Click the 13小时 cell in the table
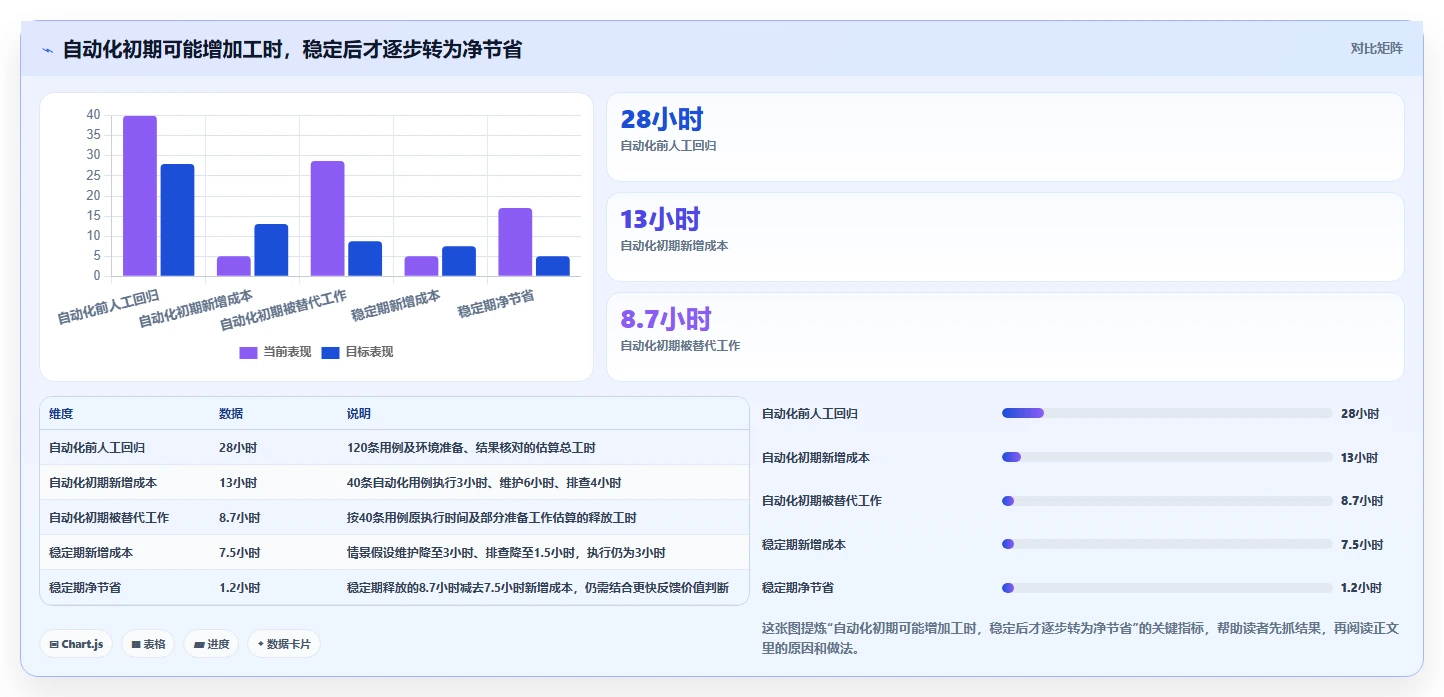Image resolution: width=1444 pixels, height=697 pixels. point(238,483)
